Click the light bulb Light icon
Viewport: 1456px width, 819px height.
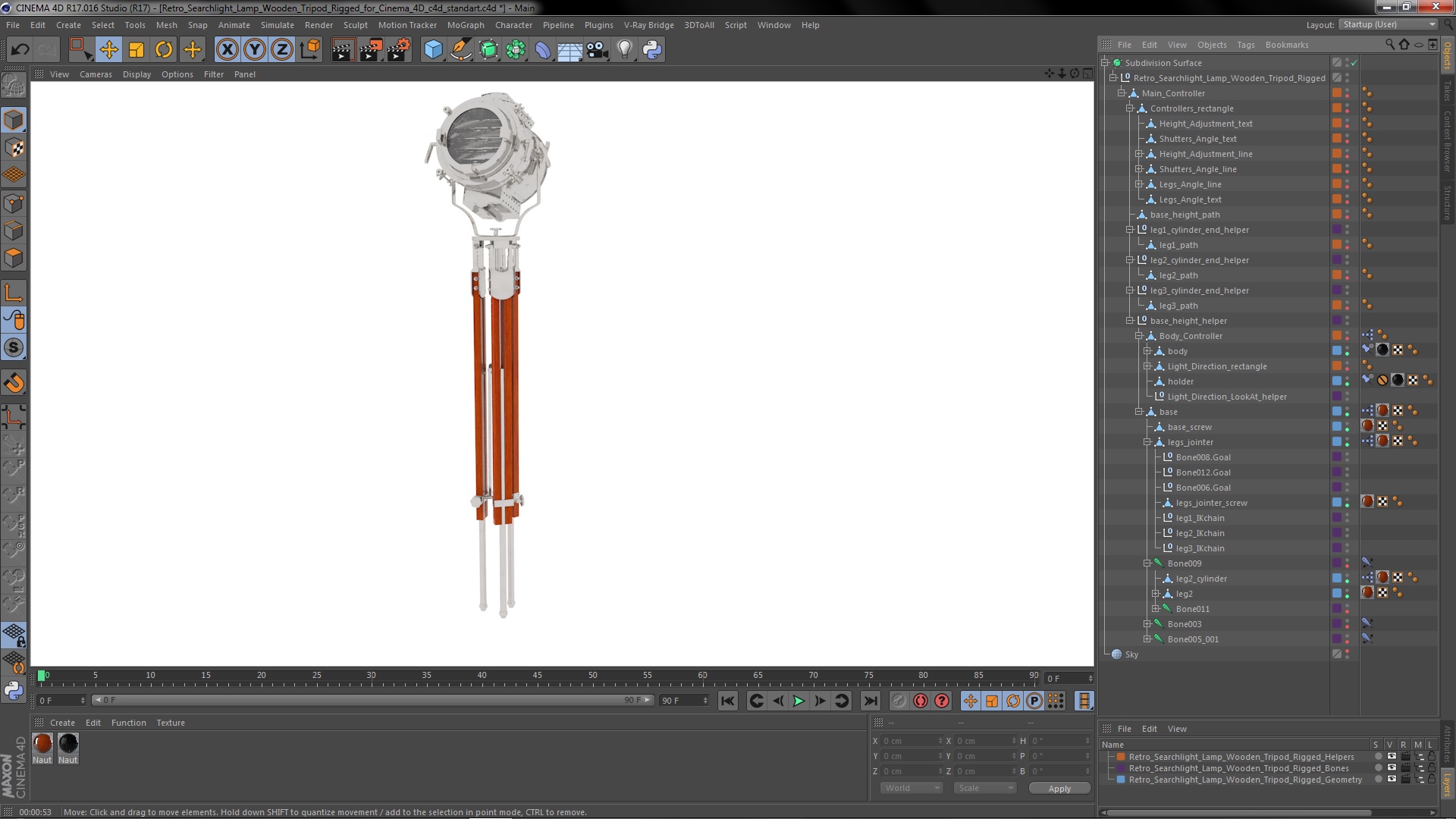pos(624,50)
